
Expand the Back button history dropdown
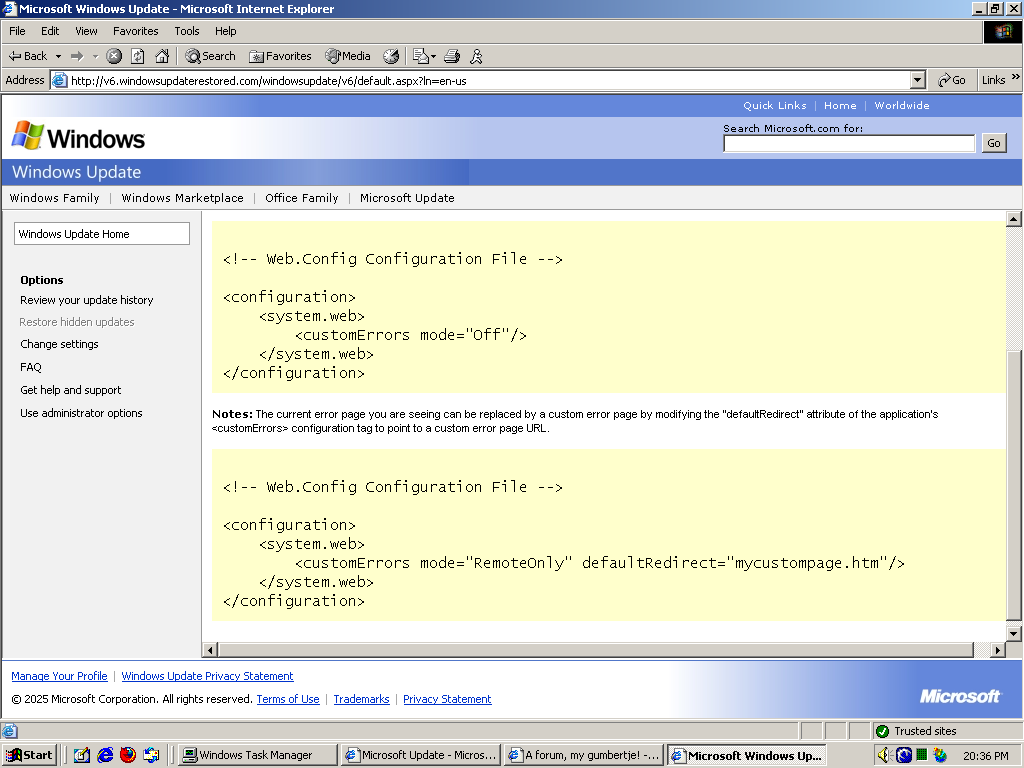click(x=58, y=56)
